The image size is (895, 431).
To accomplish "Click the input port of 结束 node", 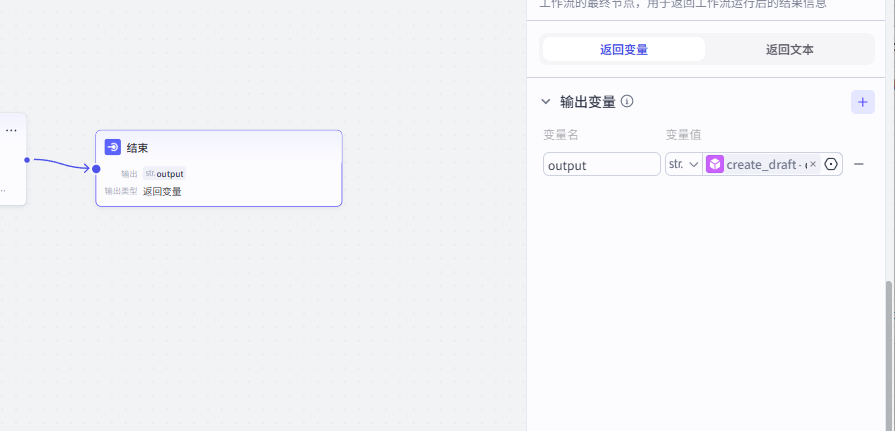I will pos(96,168).
